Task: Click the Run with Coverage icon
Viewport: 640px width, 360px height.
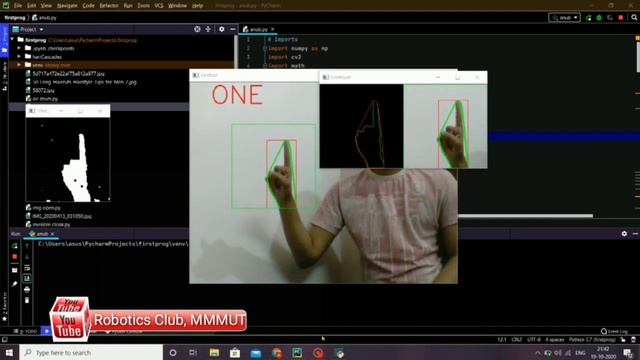Action: coord(610,18)
